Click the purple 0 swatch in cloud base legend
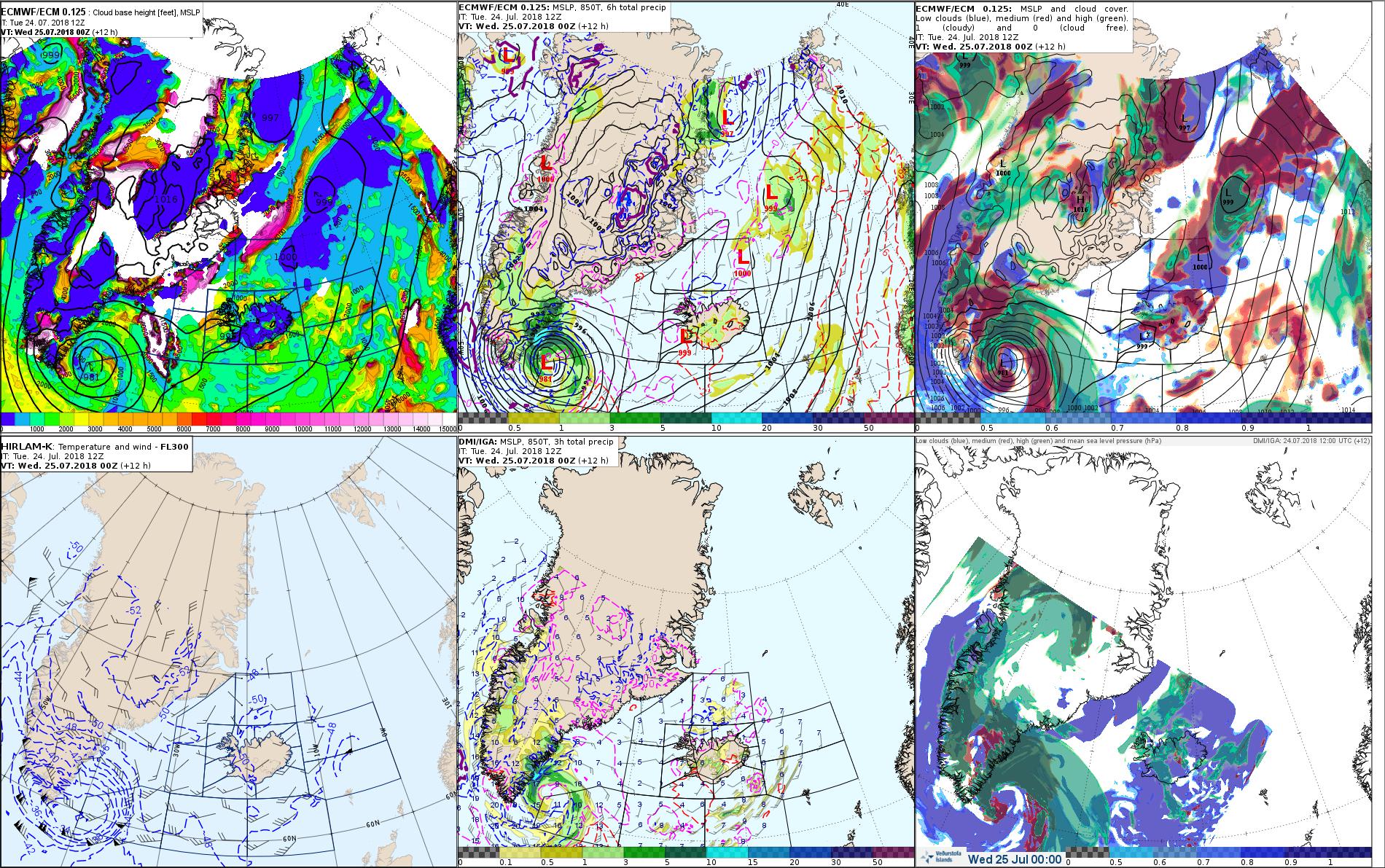 pos(6,420)
